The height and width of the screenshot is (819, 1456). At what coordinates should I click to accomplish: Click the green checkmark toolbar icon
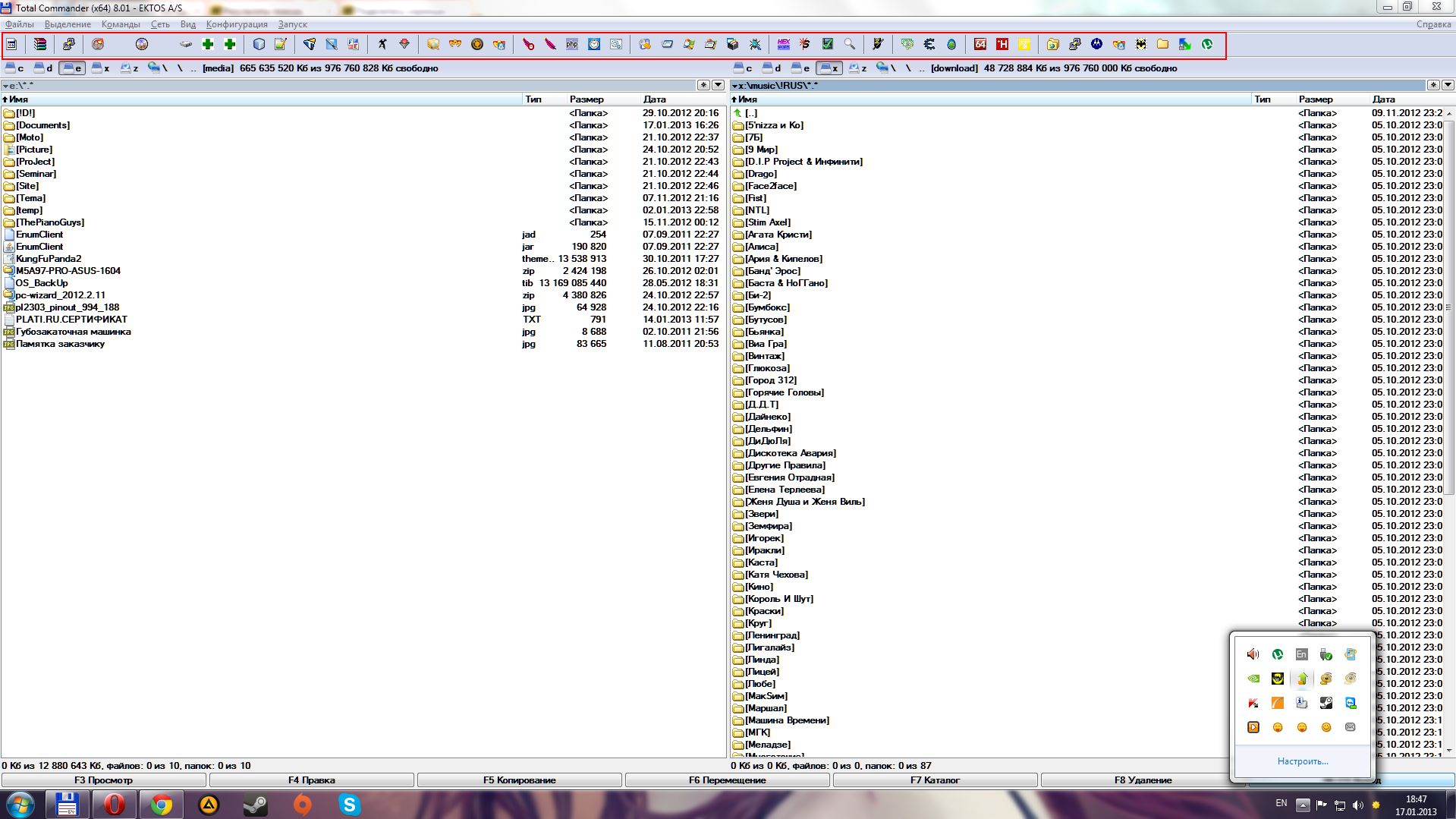click(x=828, y=44)
